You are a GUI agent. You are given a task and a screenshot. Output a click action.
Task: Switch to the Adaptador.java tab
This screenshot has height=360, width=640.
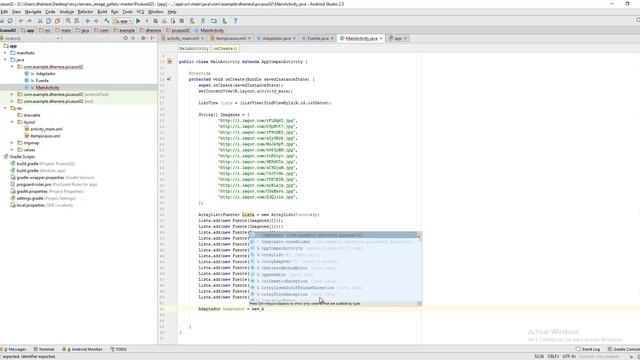pos(276,38)
